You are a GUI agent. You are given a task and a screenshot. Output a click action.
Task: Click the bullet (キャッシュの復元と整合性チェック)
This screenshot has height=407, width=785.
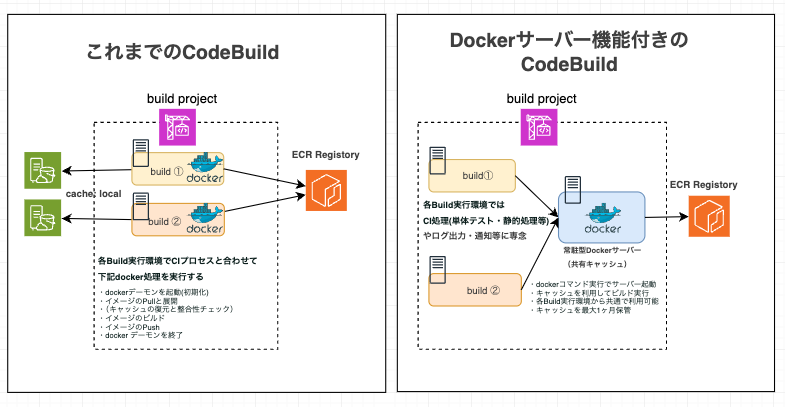pos(166,309)
